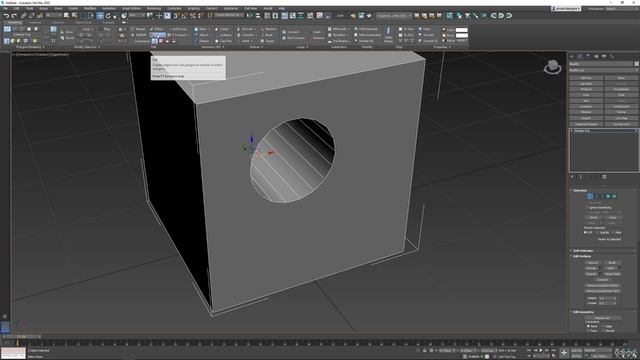Open the Modifiers menu
The height and width of the screenshot is (360, 640).
coord(90,8)
